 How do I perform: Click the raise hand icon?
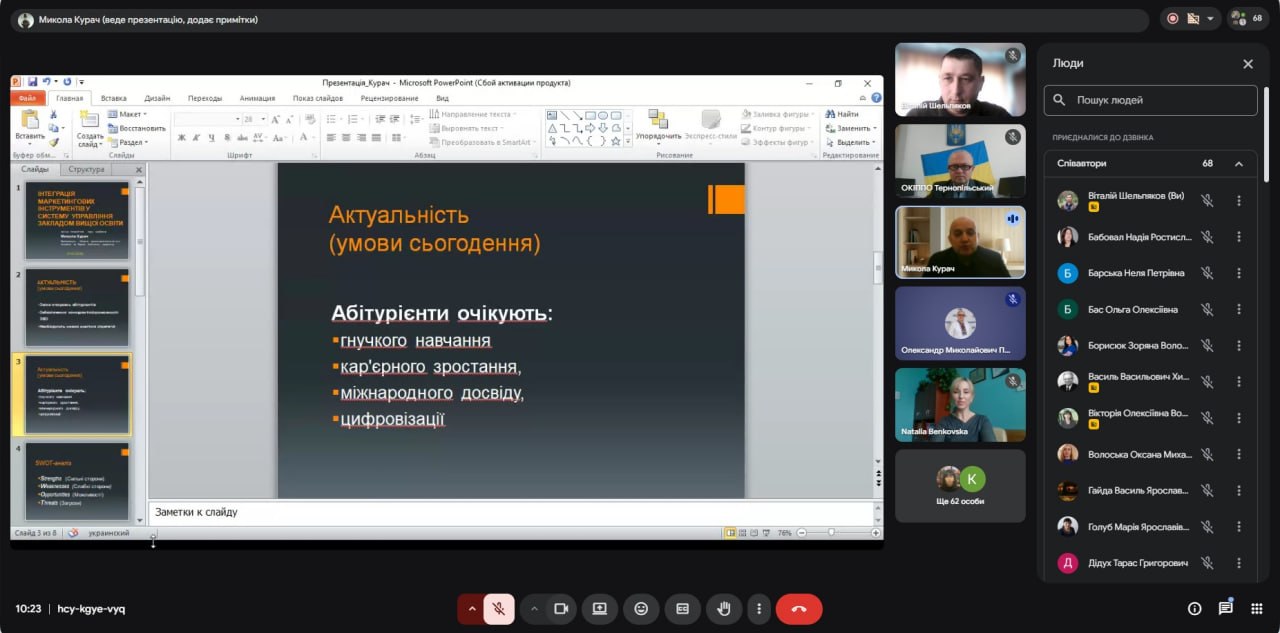[723, 608]
